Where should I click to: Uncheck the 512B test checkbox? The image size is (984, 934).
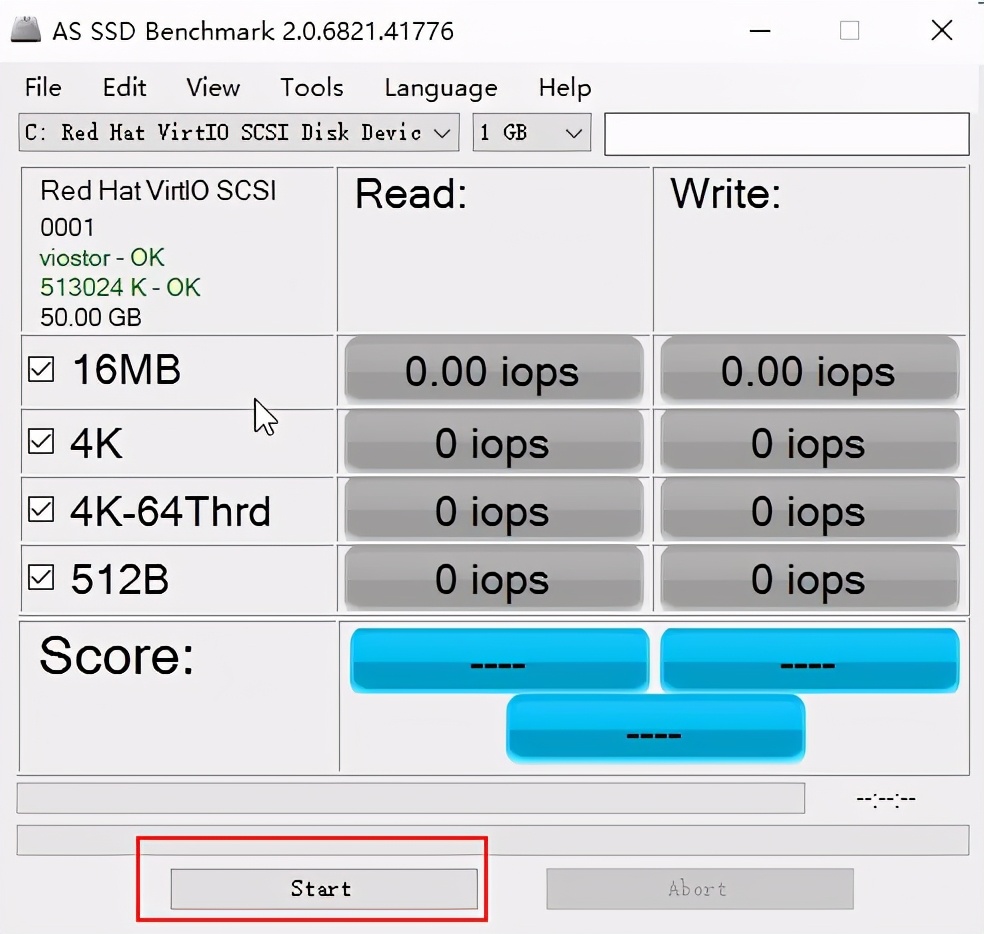41,577
